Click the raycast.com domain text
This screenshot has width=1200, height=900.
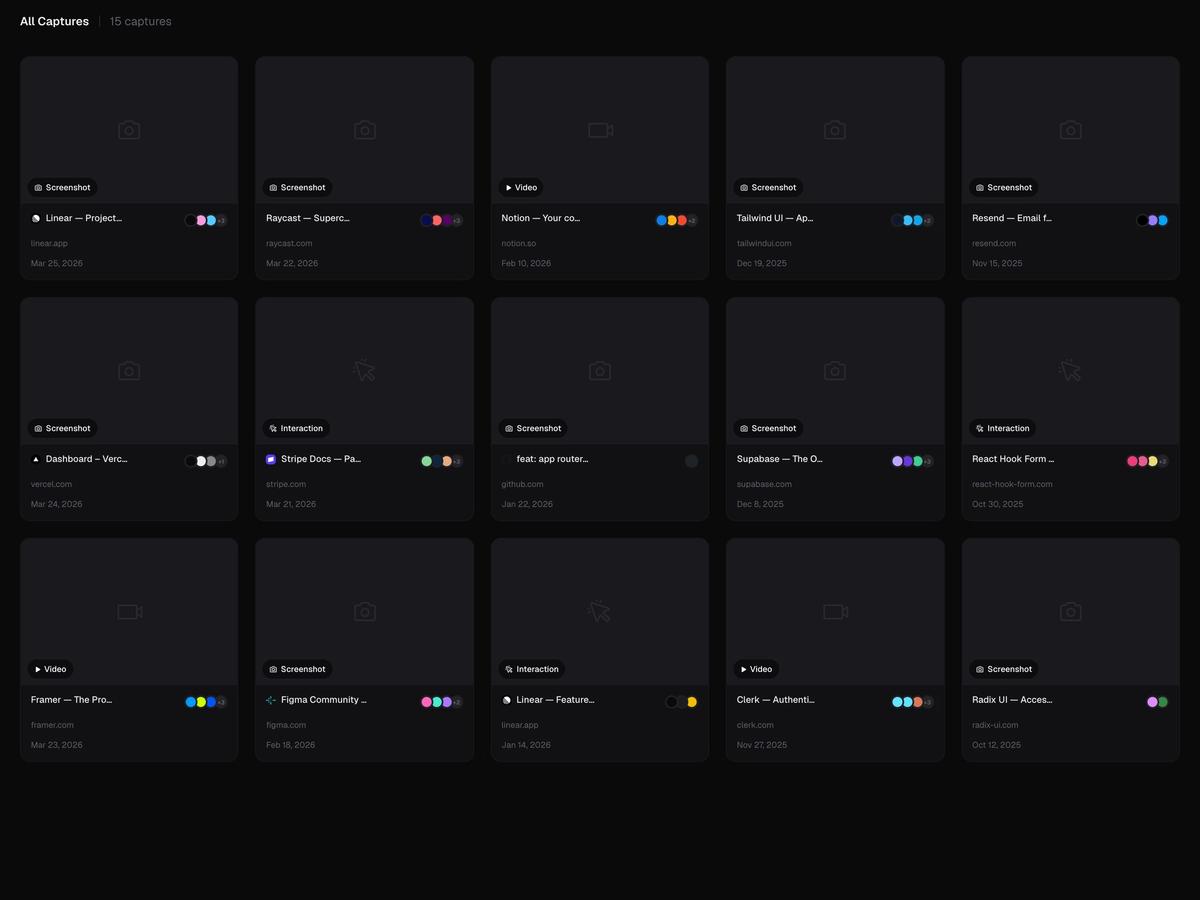[289, 243]
